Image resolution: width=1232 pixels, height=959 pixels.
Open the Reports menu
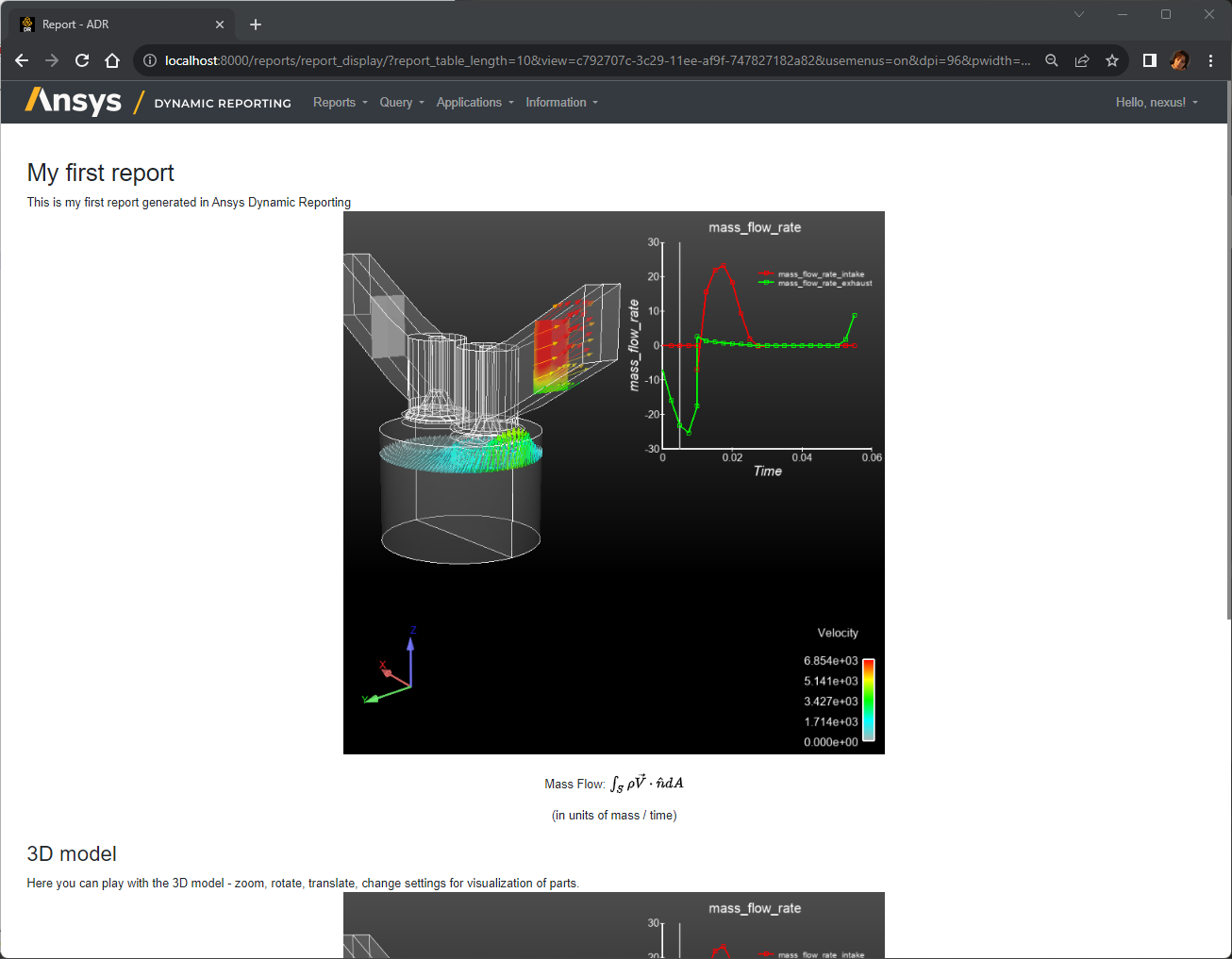(x=341, y=103)
